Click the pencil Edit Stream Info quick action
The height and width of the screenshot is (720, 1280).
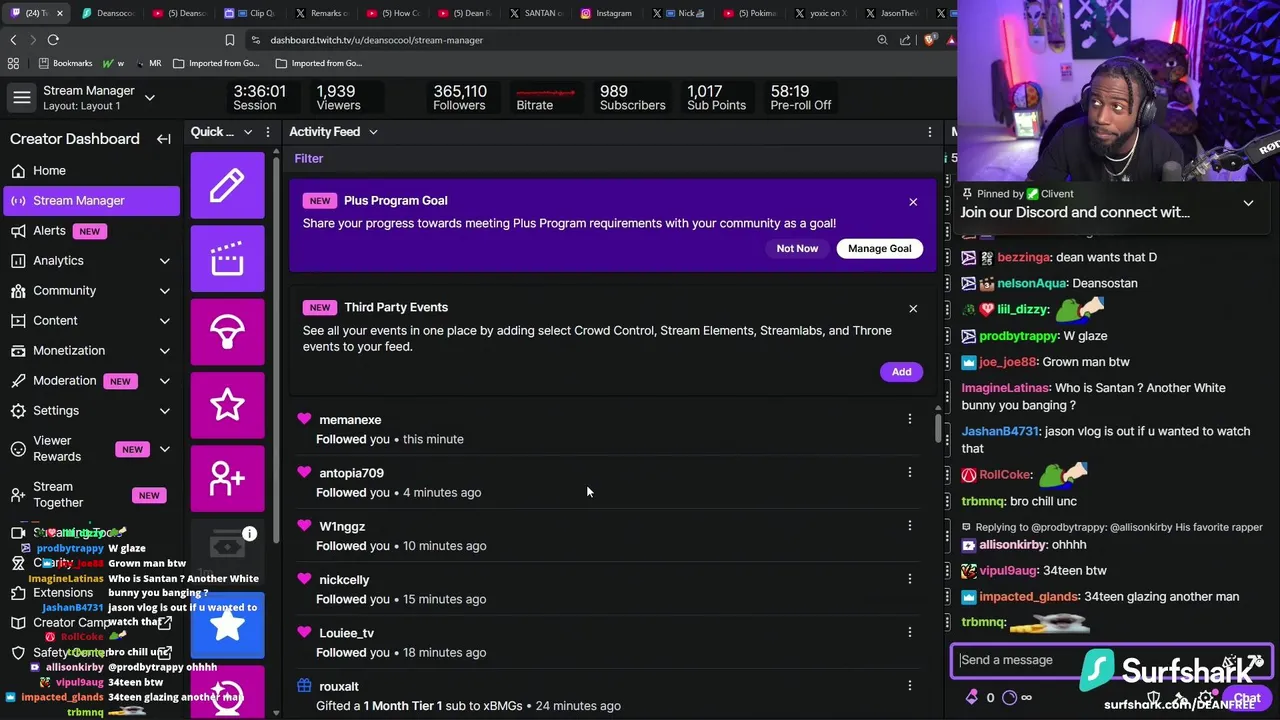[228, 185]
